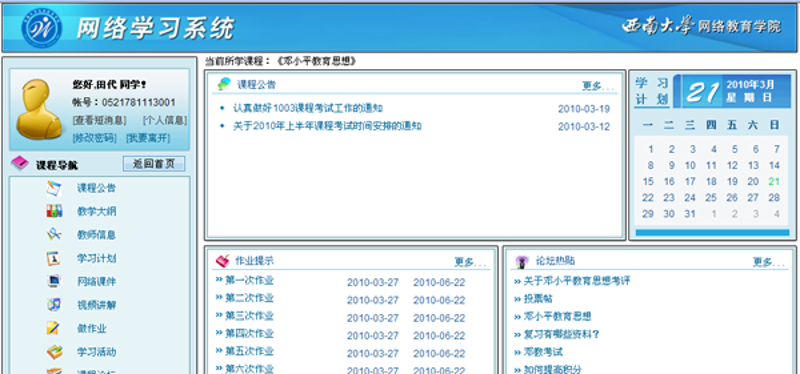Select day 31 in the calendar
Image resolution: width=800 pixels, height=374 pixels.
pos(690,214)
